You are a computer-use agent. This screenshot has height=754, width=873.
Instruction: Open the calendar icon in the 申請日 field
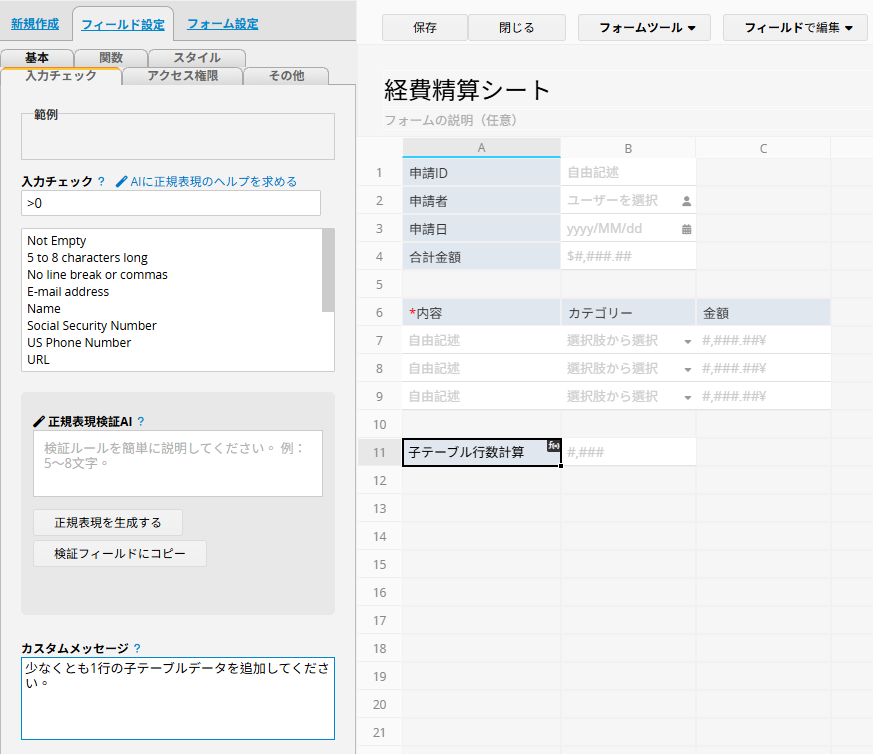coord(686,229)
